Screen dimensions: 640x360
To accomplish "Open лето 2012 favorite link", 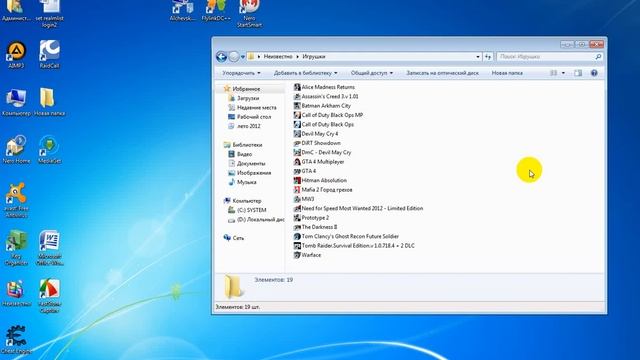I will click(249, 126).
